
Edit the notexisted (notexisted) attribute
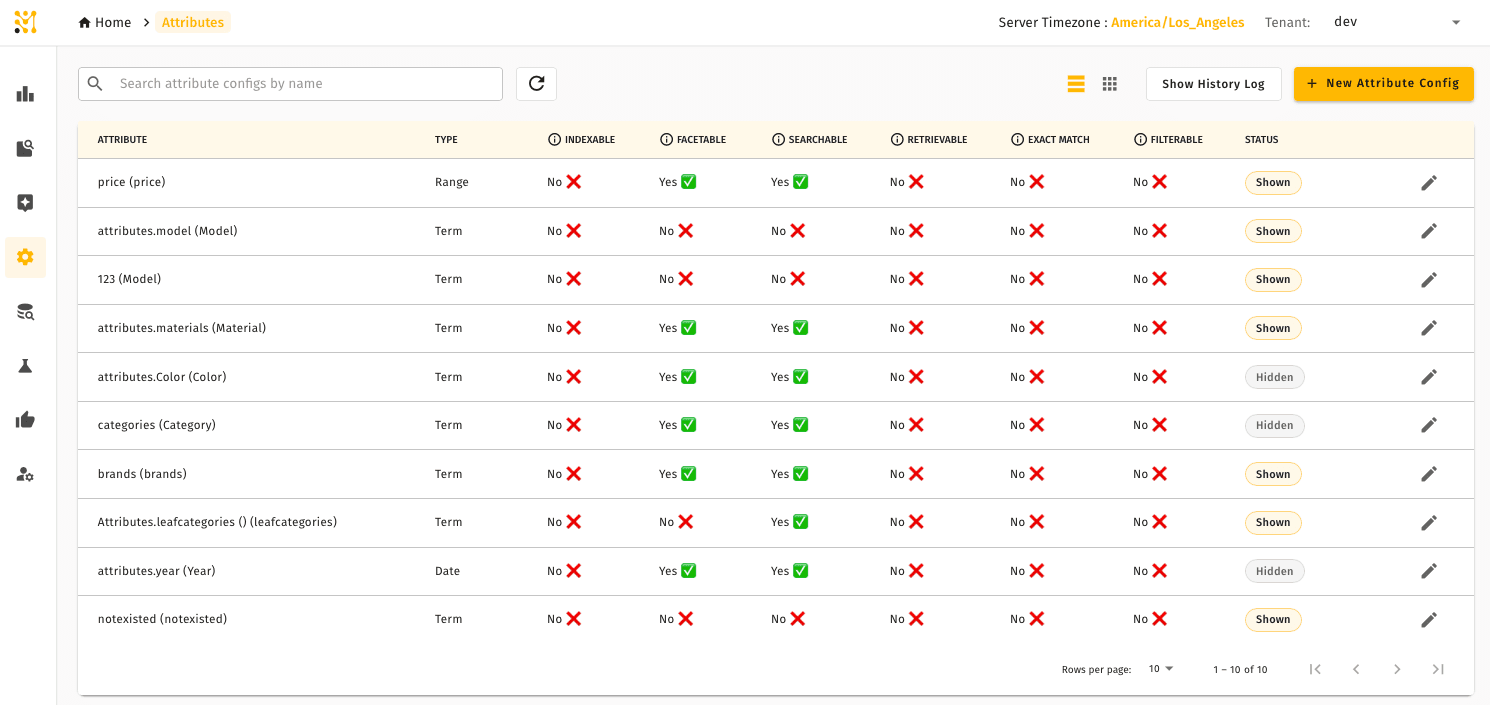[1429, 619]
